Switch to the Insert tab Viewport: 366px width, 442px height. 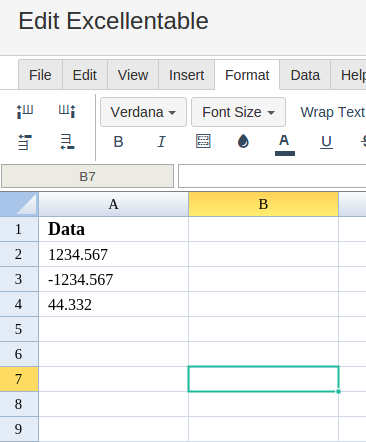pyautogui.click(x=186, y=75)
